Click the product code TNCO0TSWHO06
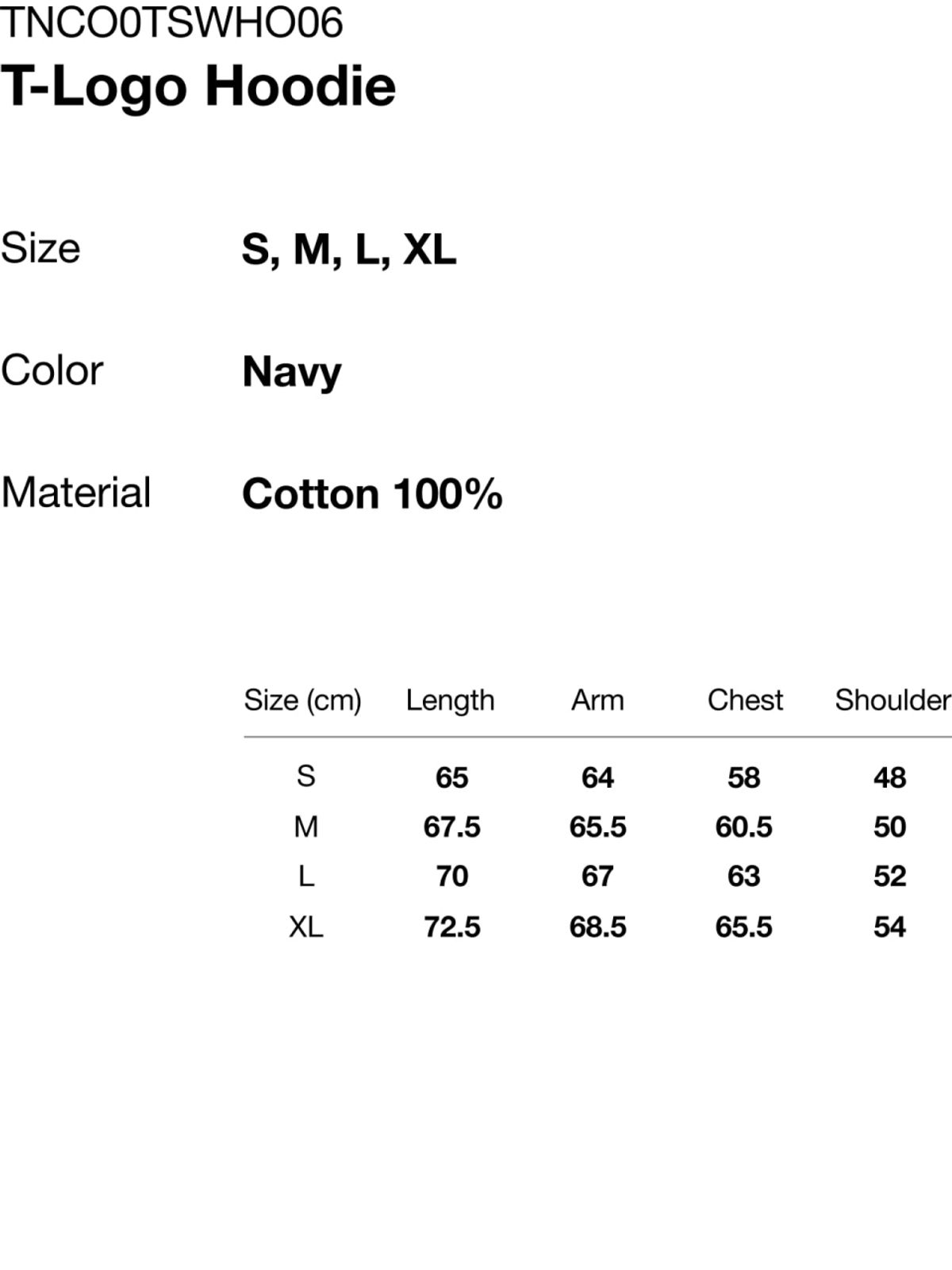952x1270 pixels. 171,22
